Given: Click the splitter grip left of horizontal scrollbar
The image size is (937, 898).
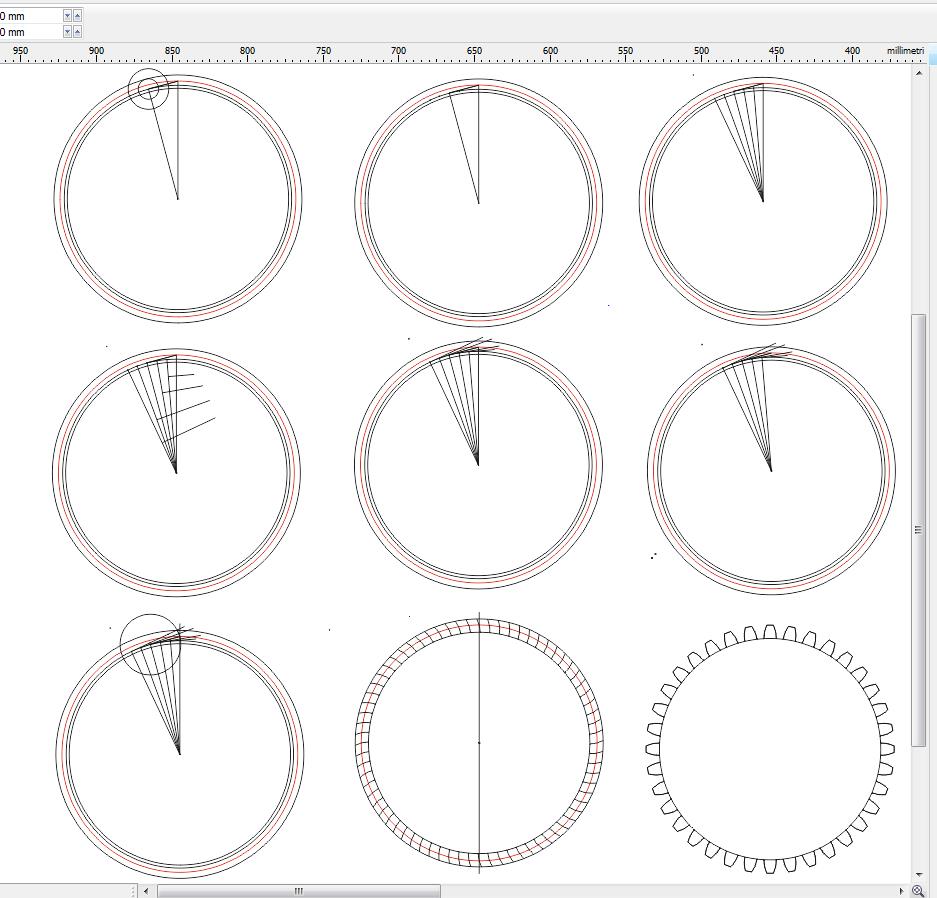Looking at the screenshot, I should [x=134, y=890].
